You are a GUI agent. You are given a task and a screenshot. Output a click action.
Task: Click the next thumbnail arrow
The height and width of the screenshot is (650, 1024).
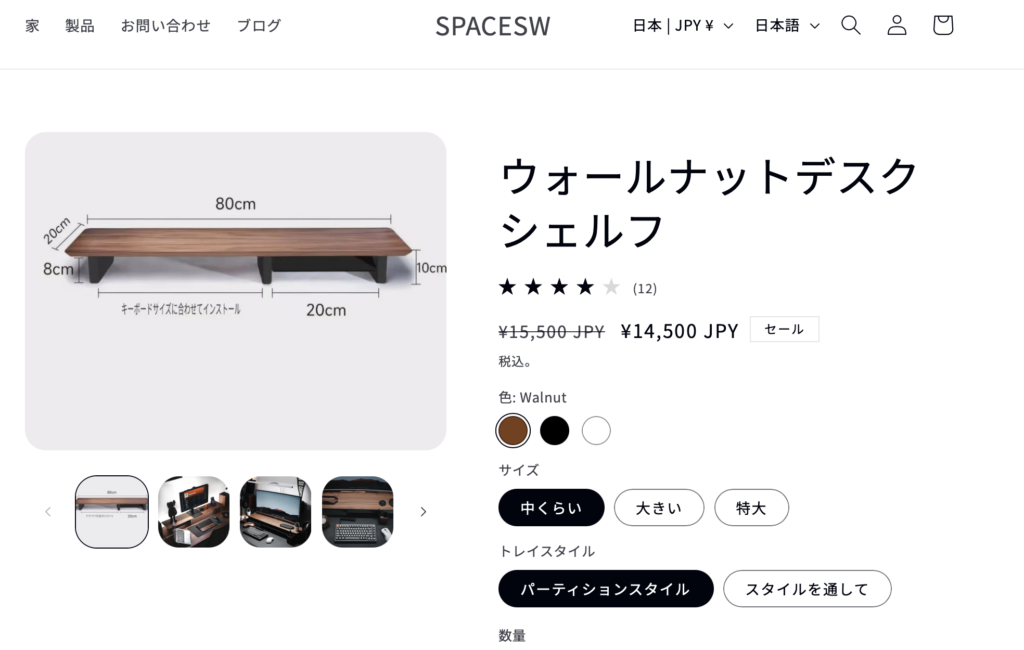tap(423, 512)
